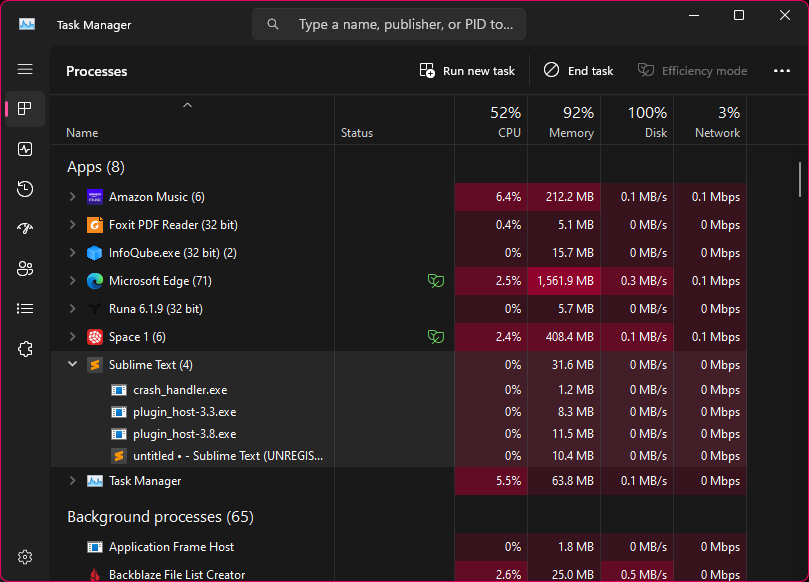Click the Efficiency mode button

click(692, 71)
